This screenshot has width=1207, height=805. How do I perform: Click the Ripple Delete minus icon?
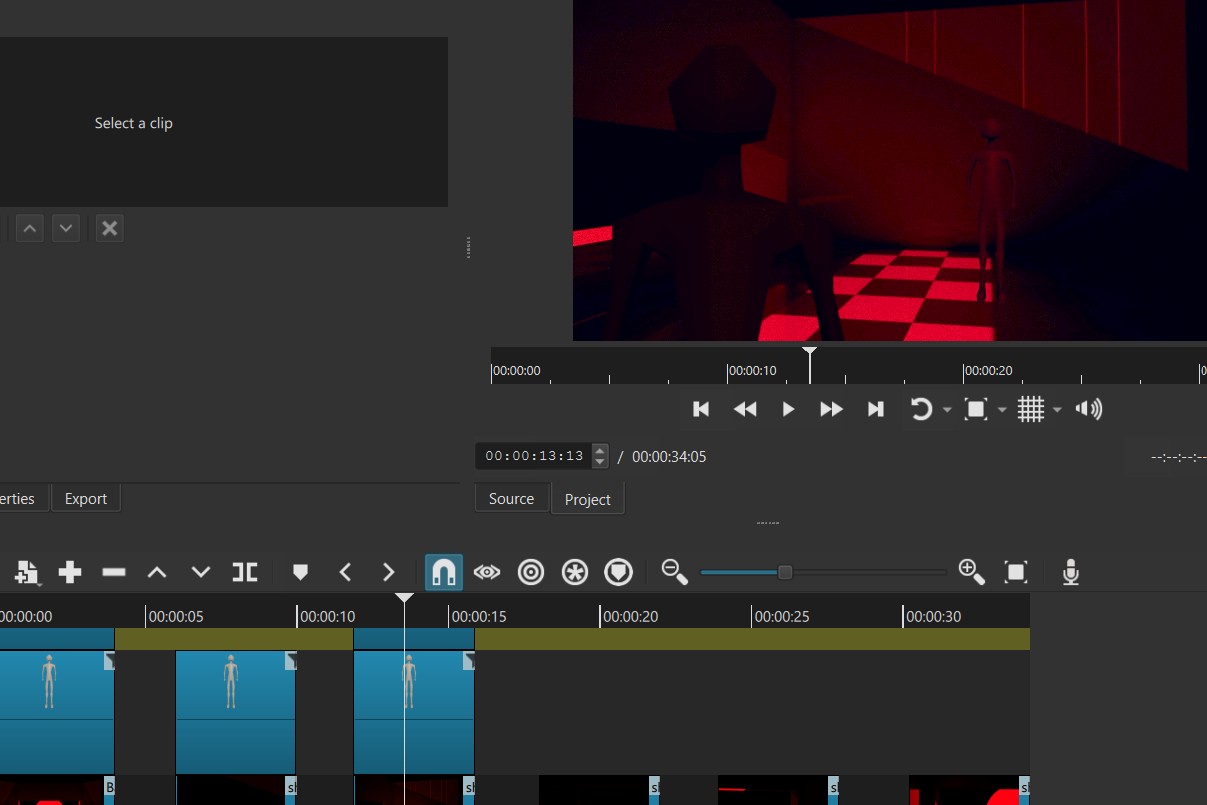click(114, 572)
